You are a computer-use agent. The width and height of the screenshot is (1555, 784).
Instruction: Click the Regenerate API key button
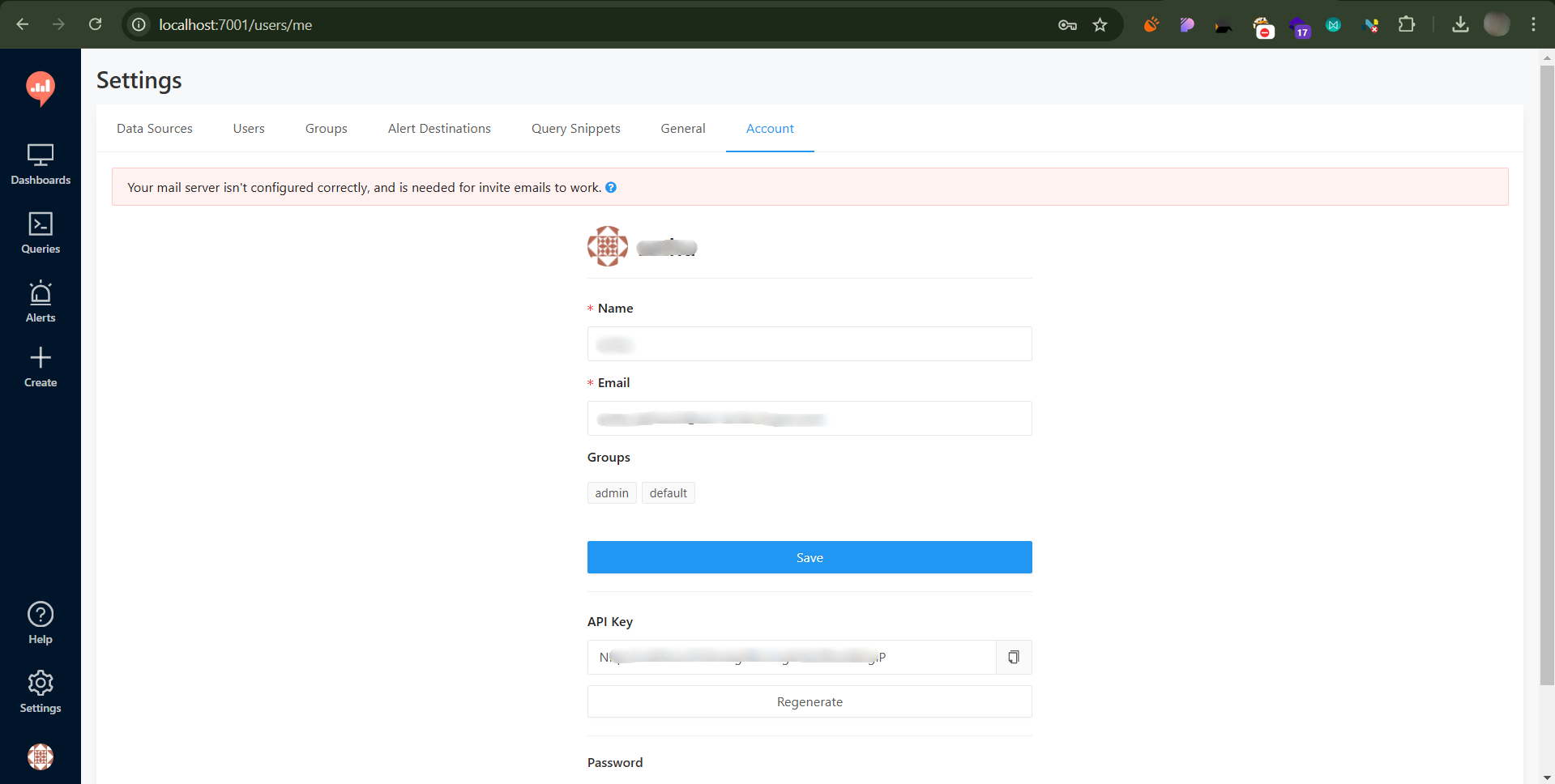point(809,701)
